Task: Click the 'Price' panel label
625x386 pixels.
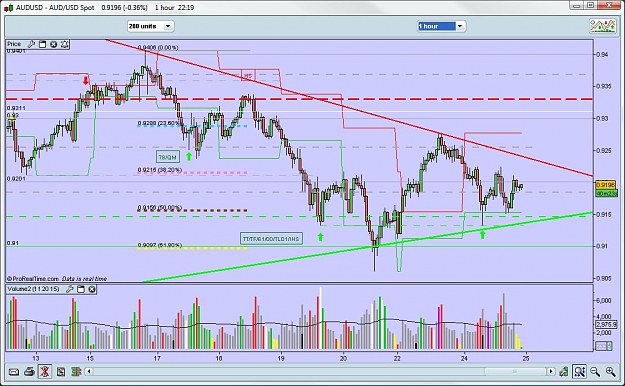Action: point(14,44)
